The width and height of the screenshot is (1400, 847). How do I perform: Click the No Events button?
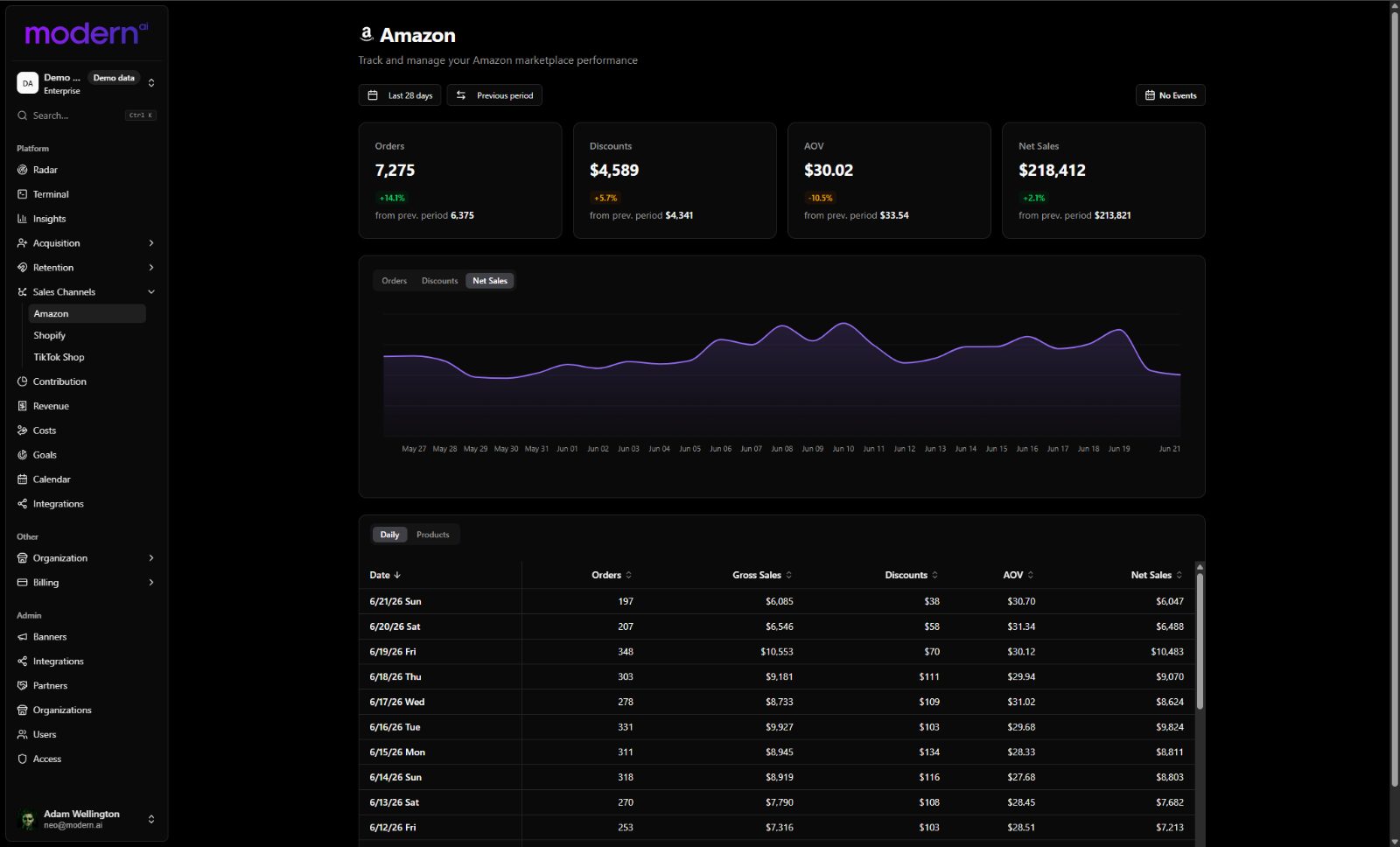1170,95
